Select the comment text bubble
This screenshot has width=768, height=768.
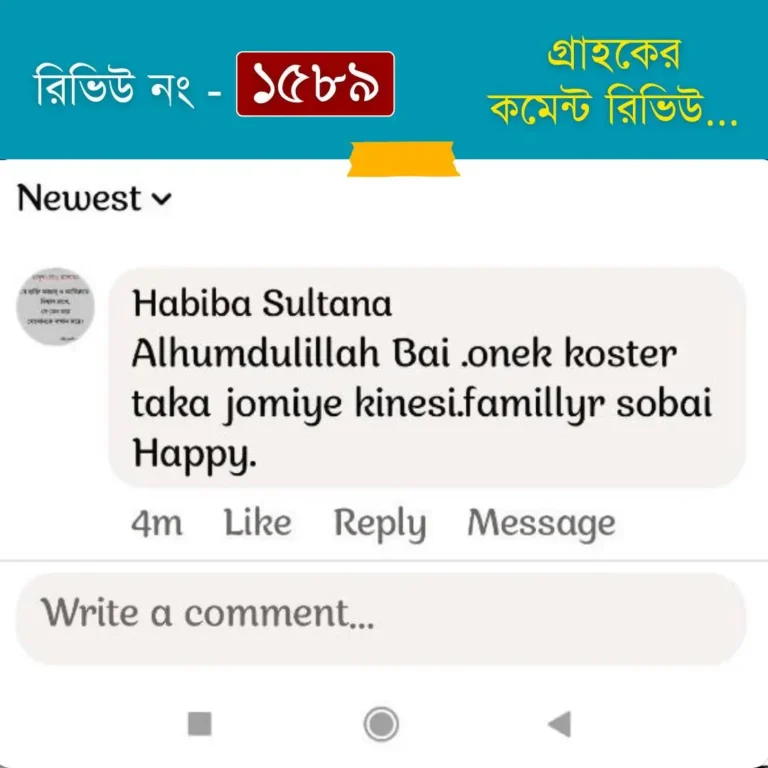427,377
